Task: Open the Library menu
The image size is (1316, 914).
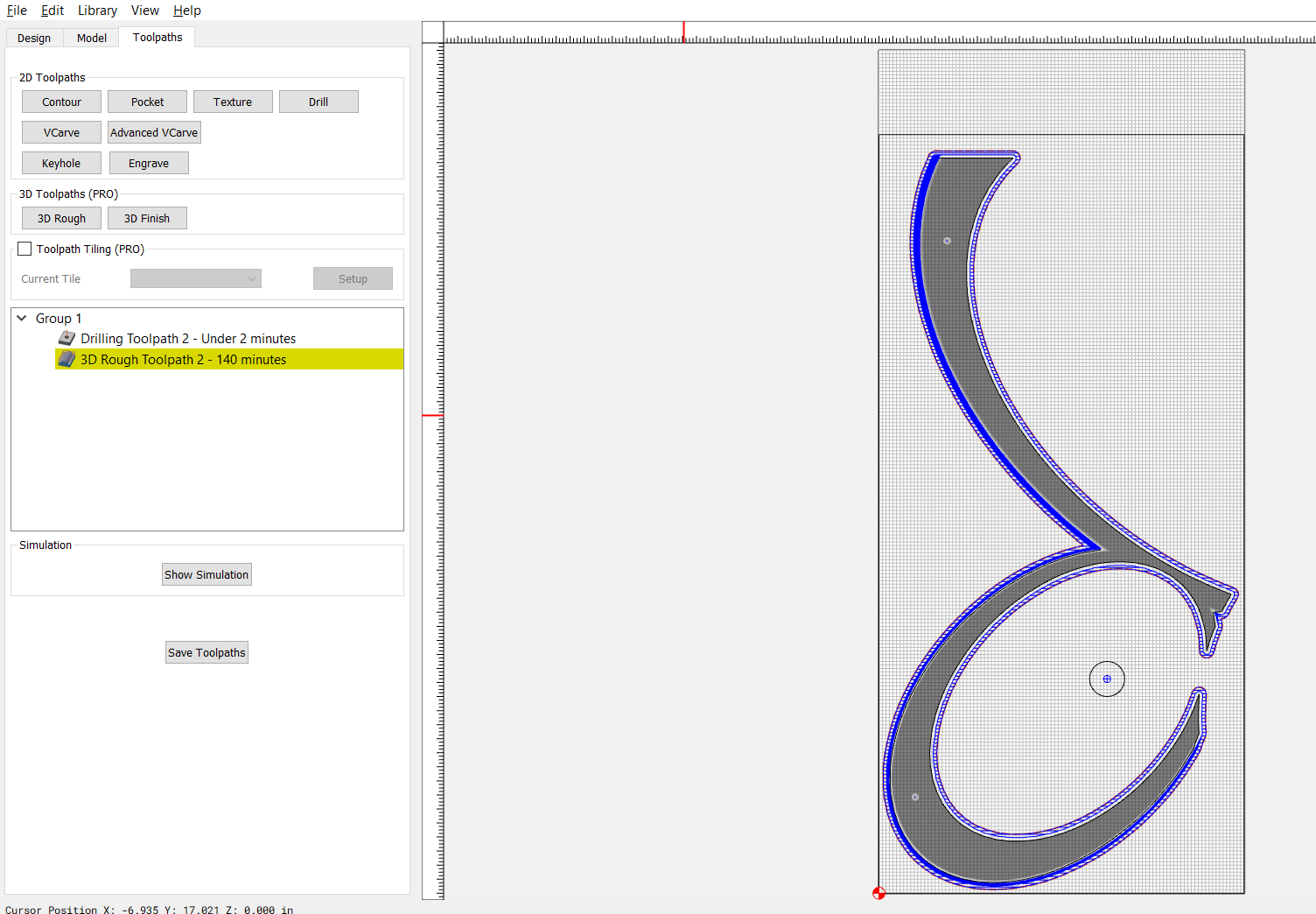Action: coord(97,11)
